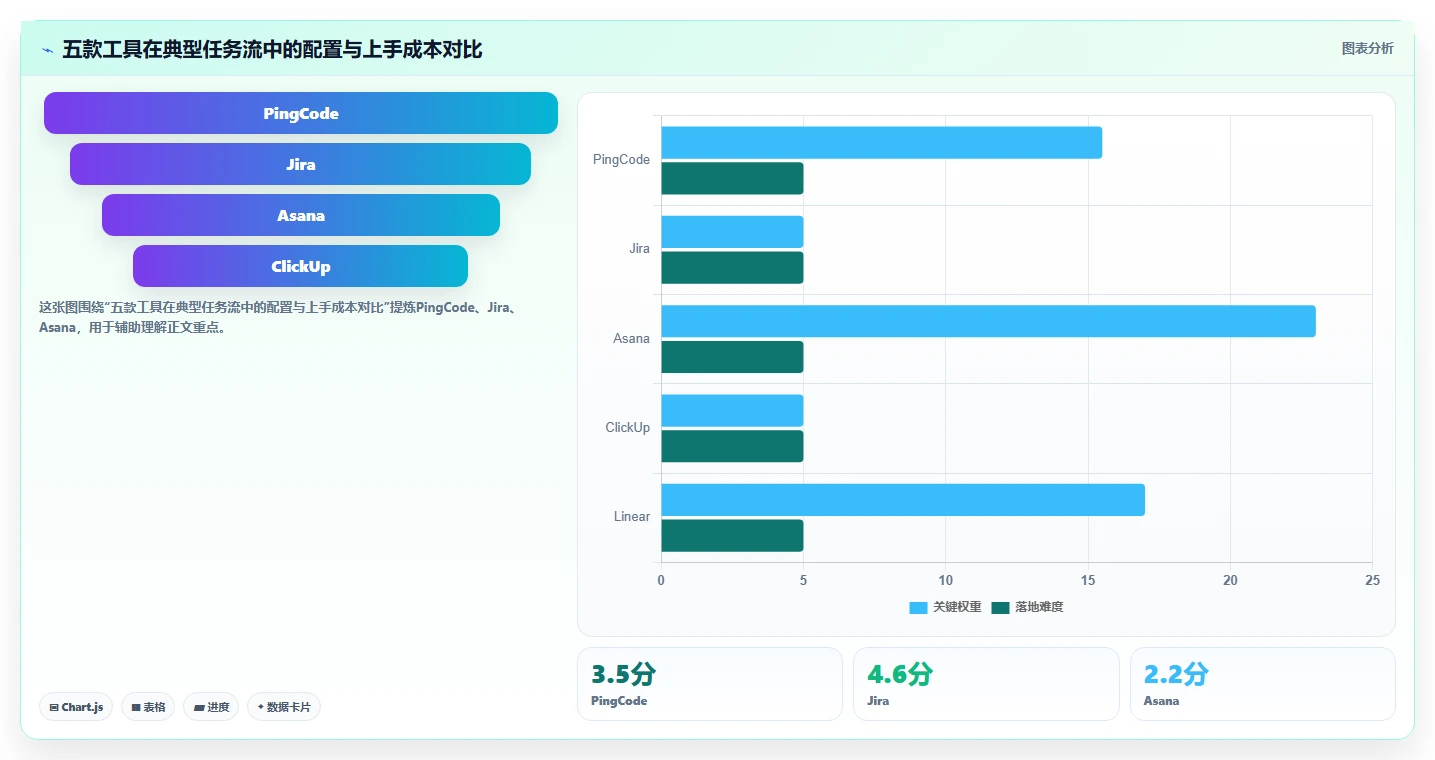The width and height of the screenshot is (1435, 760).
Task: Click the Asana 落地难度 dark green bar
Action: point(732,357)
